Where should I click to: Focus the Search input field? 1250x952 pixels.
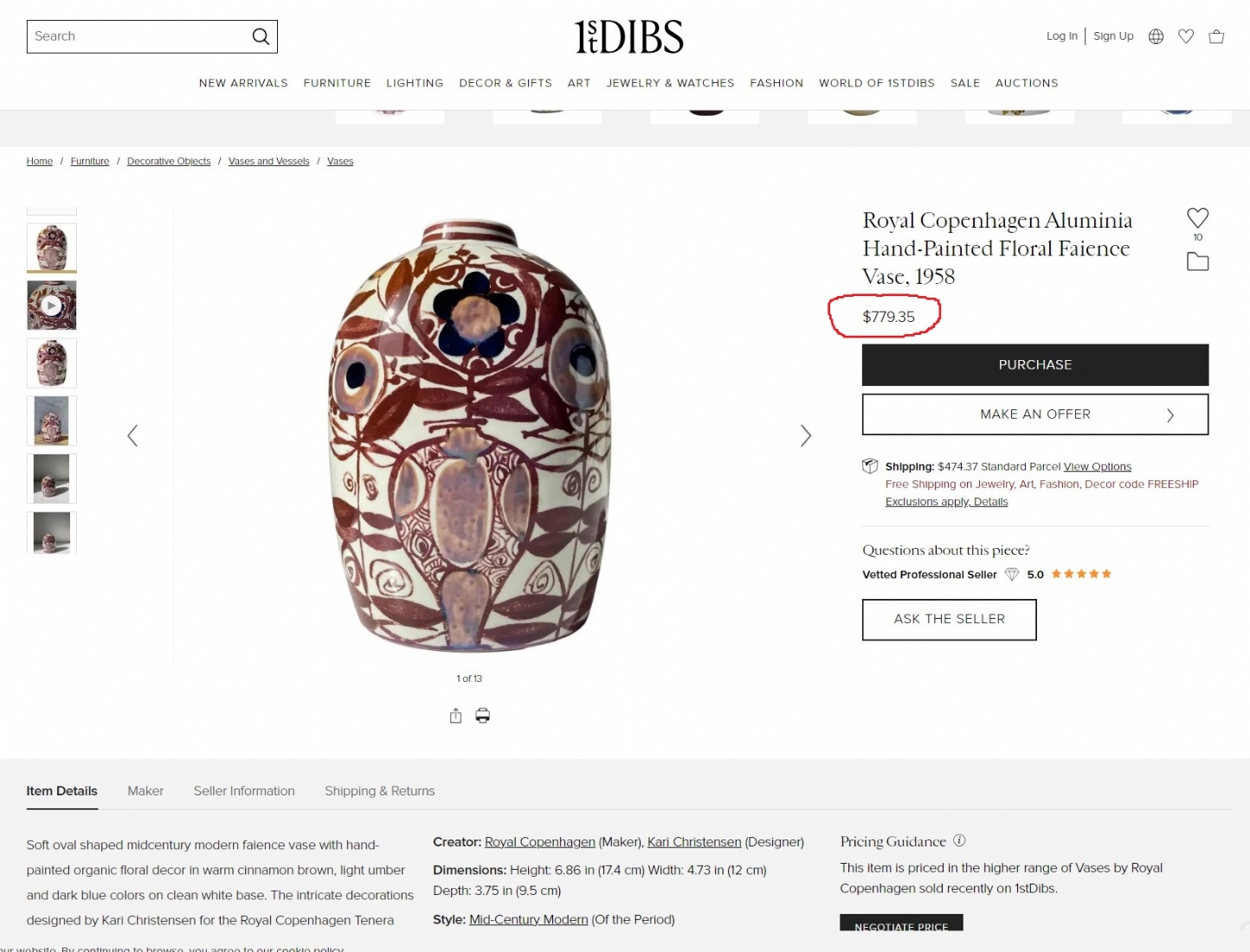pos(139,36)
